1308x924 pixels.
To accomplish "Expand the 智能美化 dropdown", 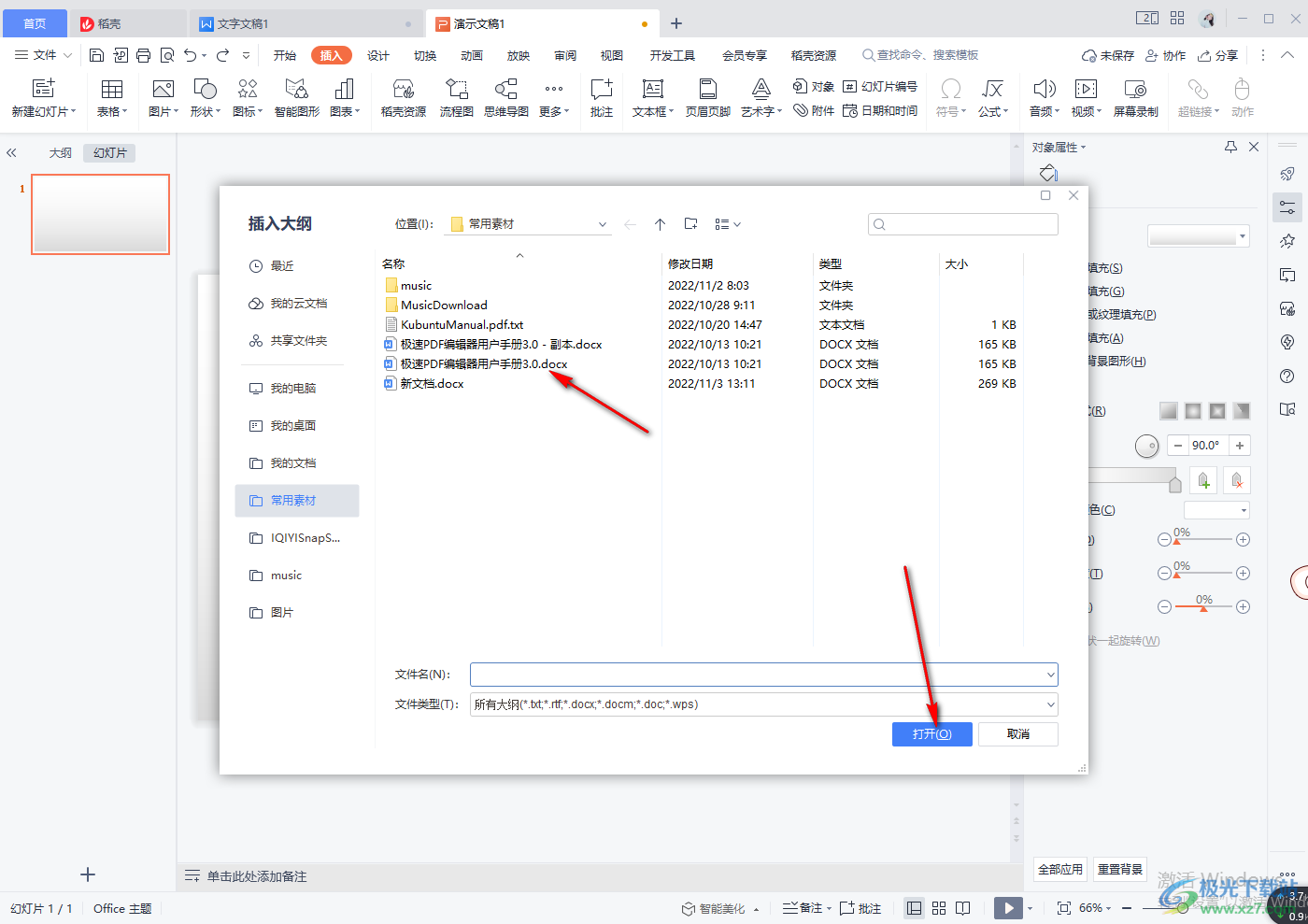I will click(756, 909).
